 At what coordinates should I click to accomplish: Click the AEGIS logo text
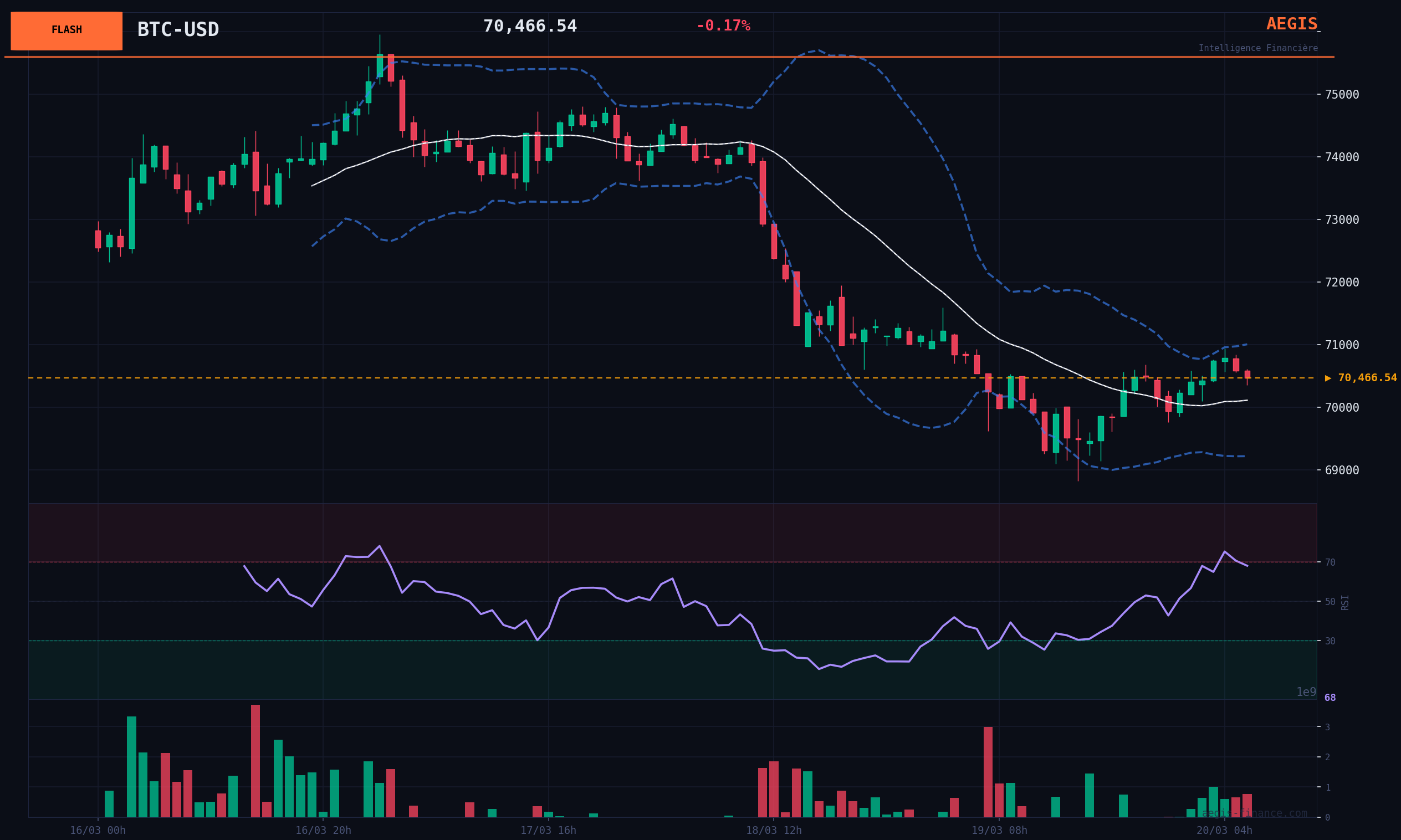(x=1291, y=24)
